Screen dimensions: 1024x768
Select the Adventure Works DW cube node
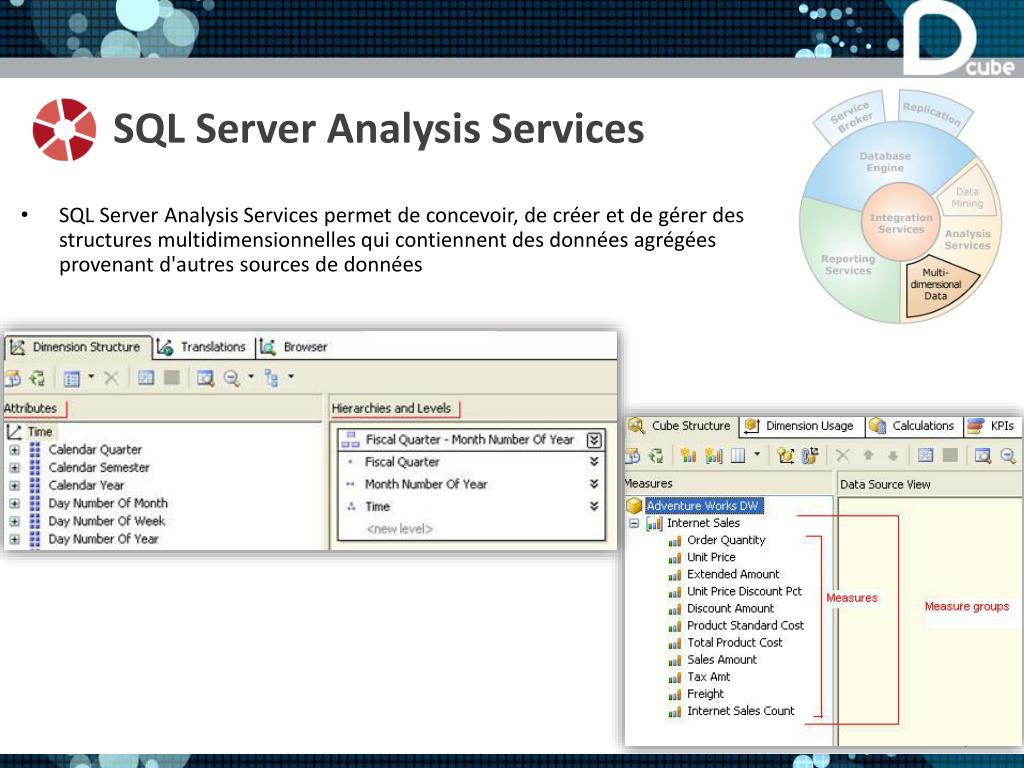pos(703,505)
